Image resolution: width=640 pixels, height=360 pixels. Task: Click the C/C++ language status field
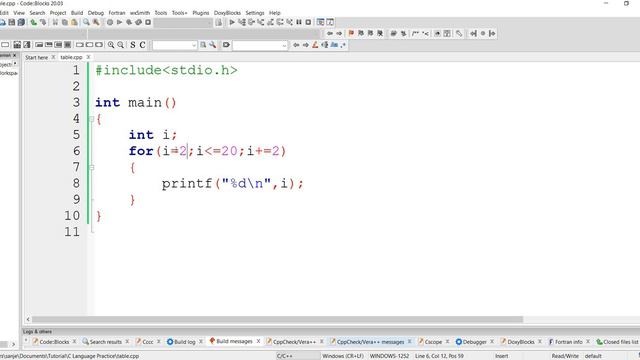[284, 356]
